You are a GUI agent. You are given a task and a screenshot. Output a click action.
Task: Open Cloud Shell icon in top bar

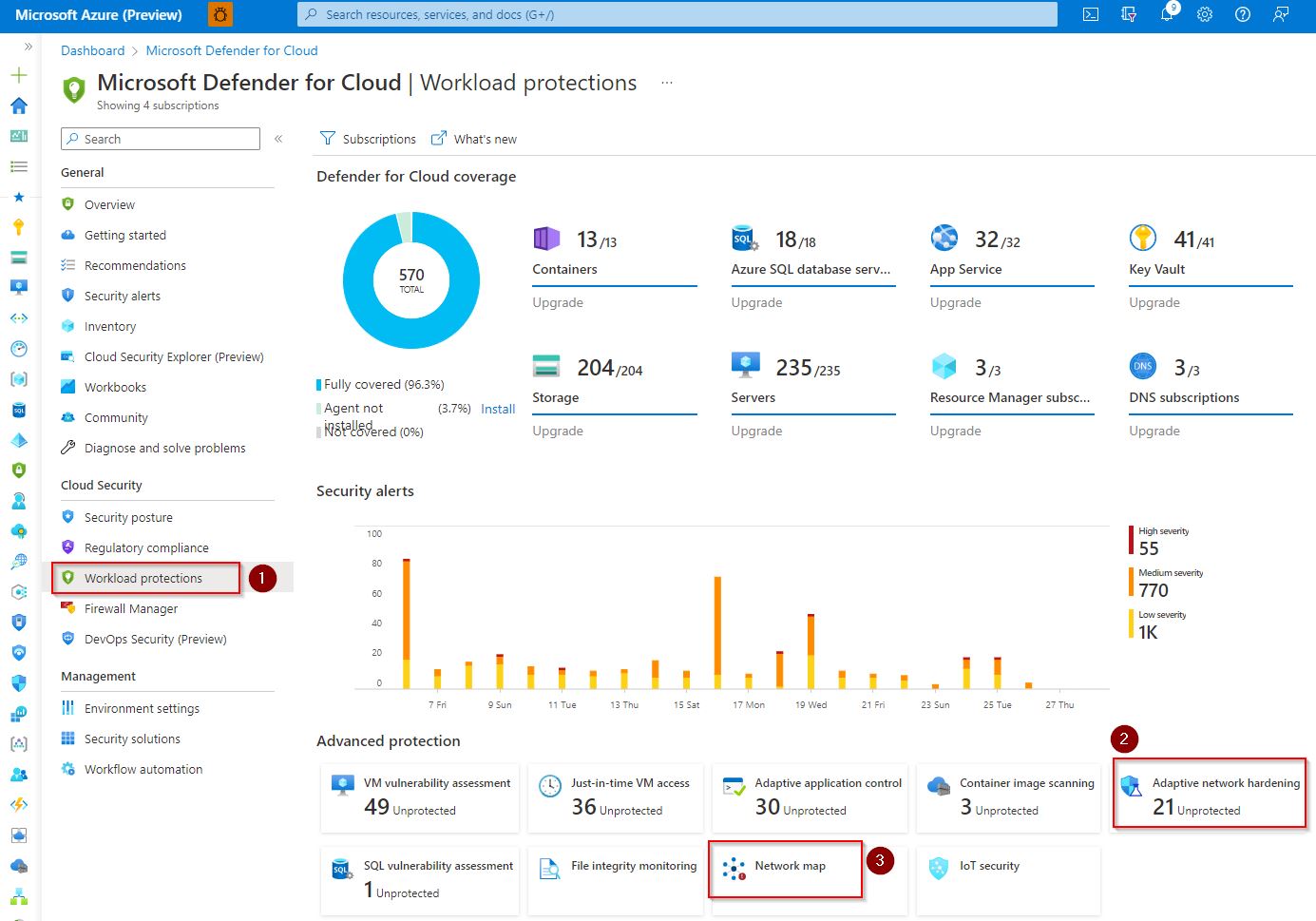coord(1091,14)
